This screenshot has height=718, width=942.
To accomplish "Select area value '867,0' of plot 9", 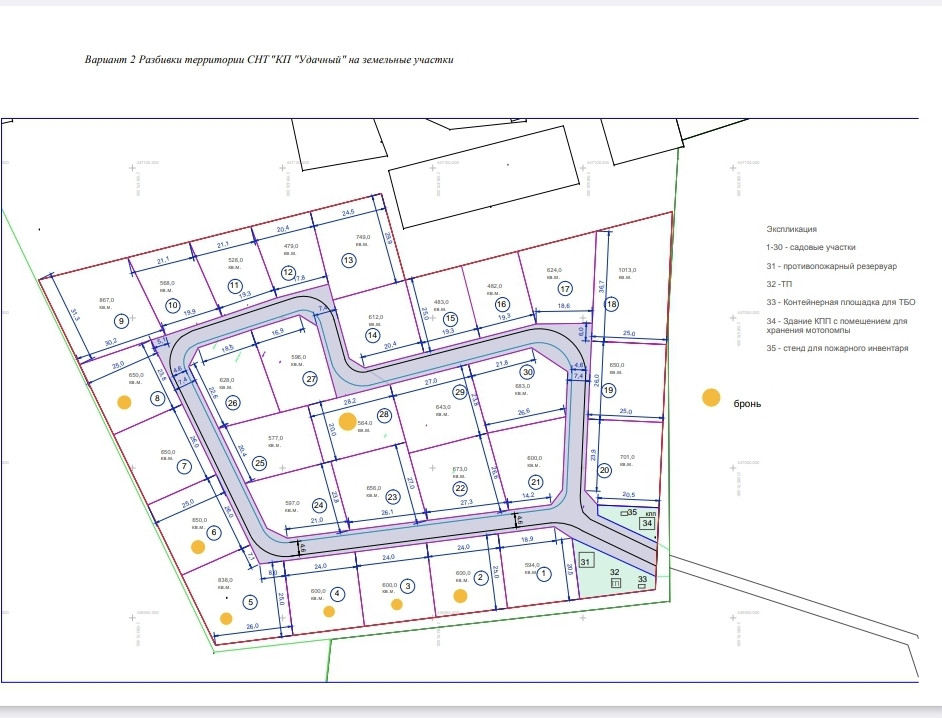I will 106,300.
